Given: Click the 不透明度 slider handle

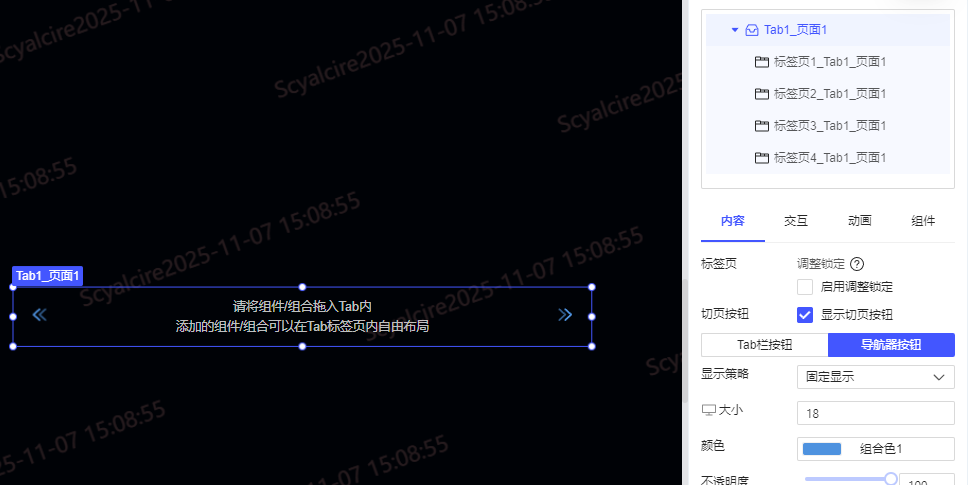Looking at the screenshot, I should [891, 479].
